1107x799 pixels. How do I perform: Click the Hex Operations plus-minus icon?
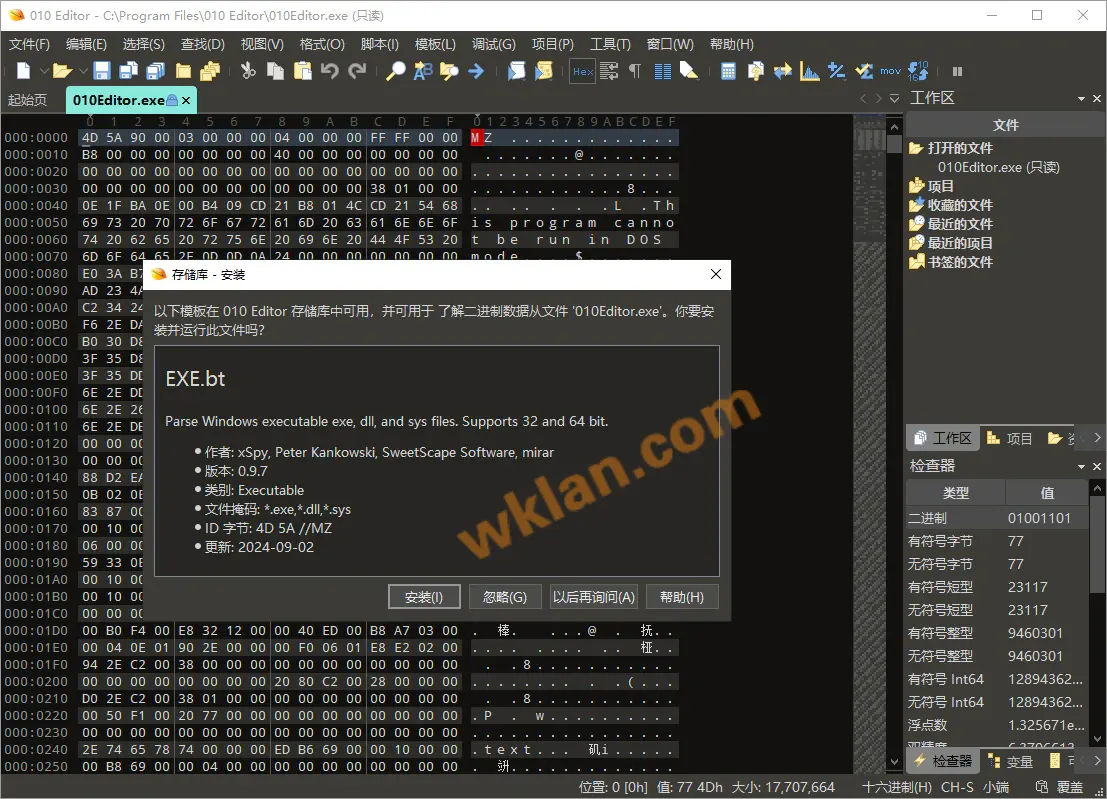tap(837, 71)
